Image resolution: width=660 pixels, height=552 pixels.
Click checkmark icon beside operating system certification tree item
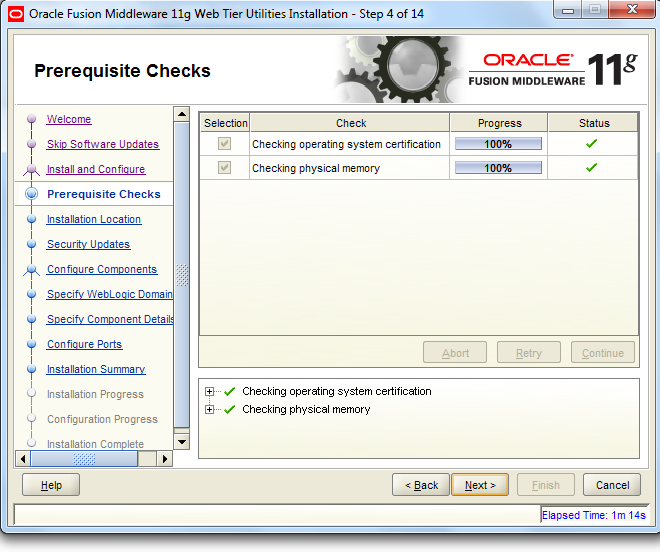click(x=229, y=392)
